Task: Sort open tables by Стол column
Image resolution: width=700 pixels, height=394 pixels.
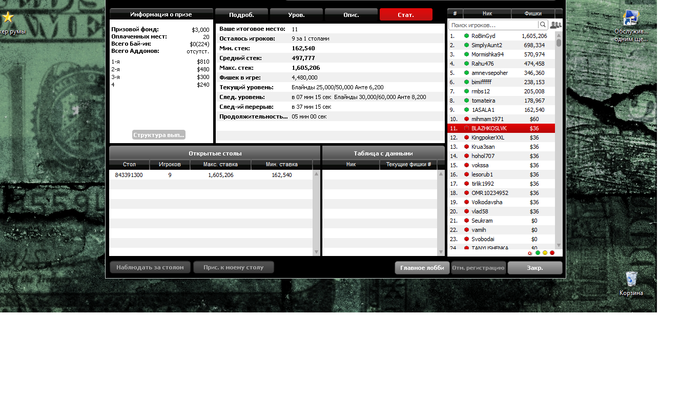Action: [129, 164]
